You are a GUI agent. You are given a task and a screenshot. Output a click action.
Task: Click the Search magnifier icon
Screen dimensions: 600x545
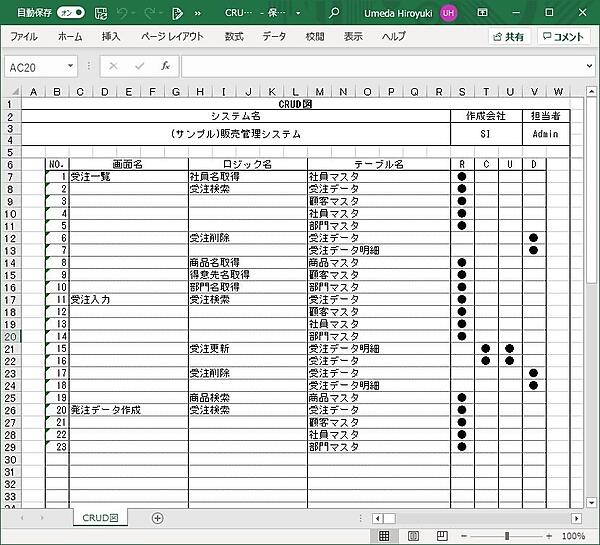[x=334, y=13]
